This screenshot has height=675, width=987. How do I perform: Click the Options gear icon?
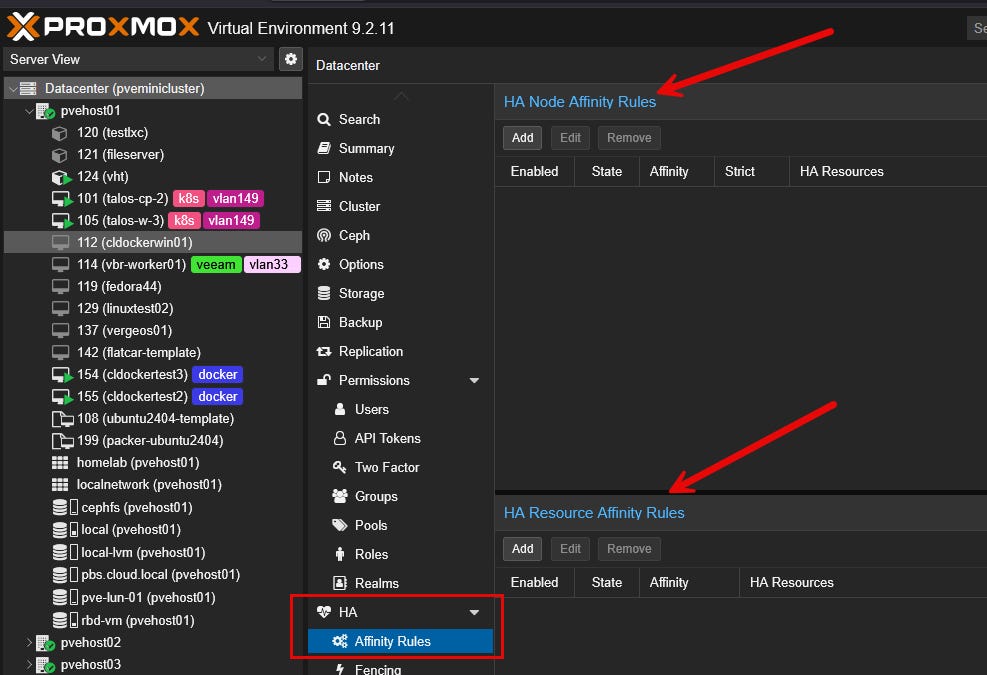(x=324, y=264)
